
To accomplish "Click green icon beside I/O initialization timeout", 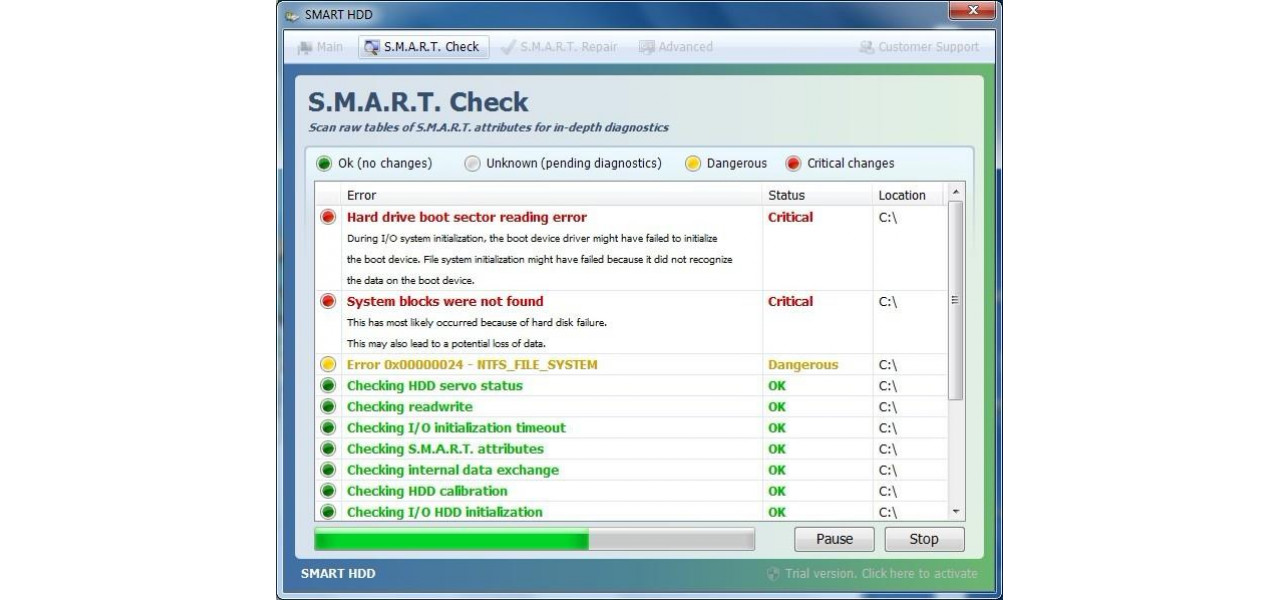I will [x=327, y=428].
